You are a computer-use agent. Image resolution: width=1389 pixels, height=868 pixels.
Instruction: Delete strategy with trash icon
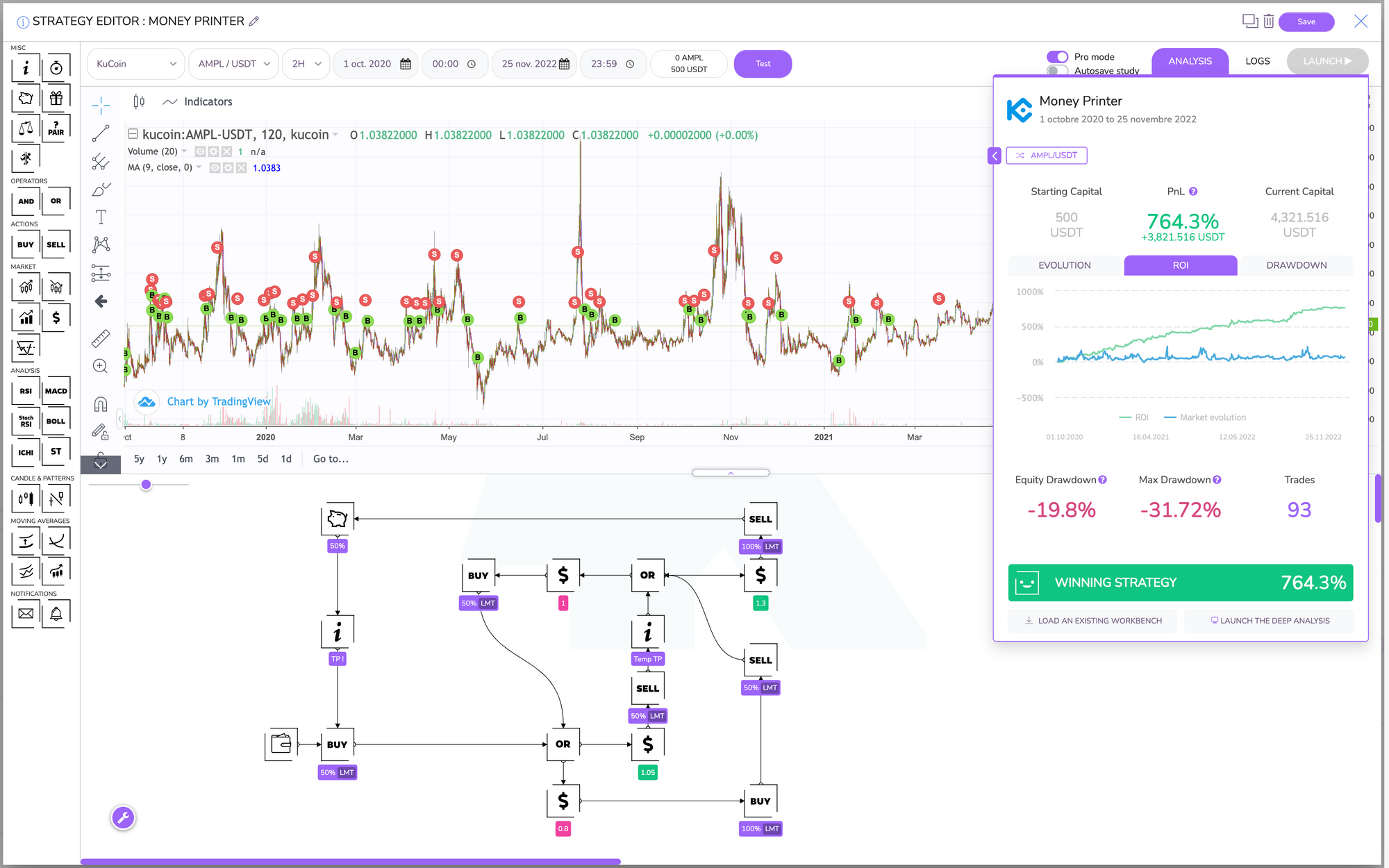[1269, 21]
